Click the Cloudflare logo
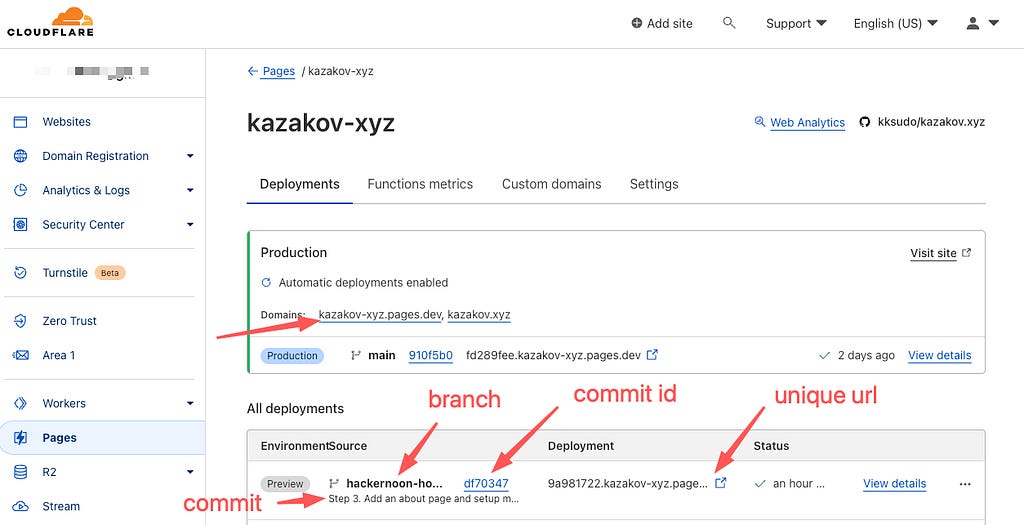 [x=50, y=22]
